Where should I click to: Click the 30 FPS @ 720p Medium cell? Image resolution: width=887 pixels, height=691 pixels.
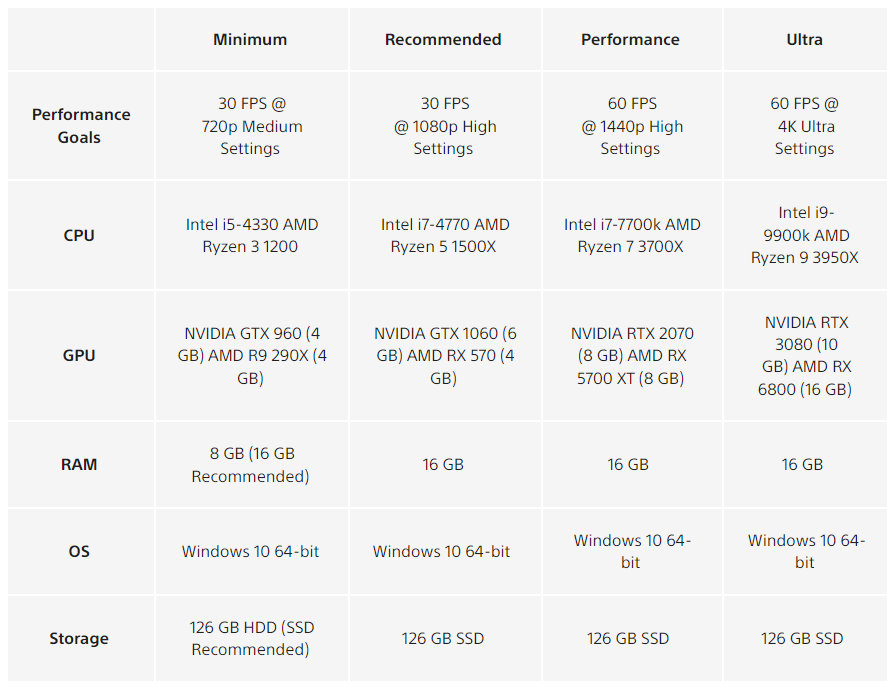(250, 126)
